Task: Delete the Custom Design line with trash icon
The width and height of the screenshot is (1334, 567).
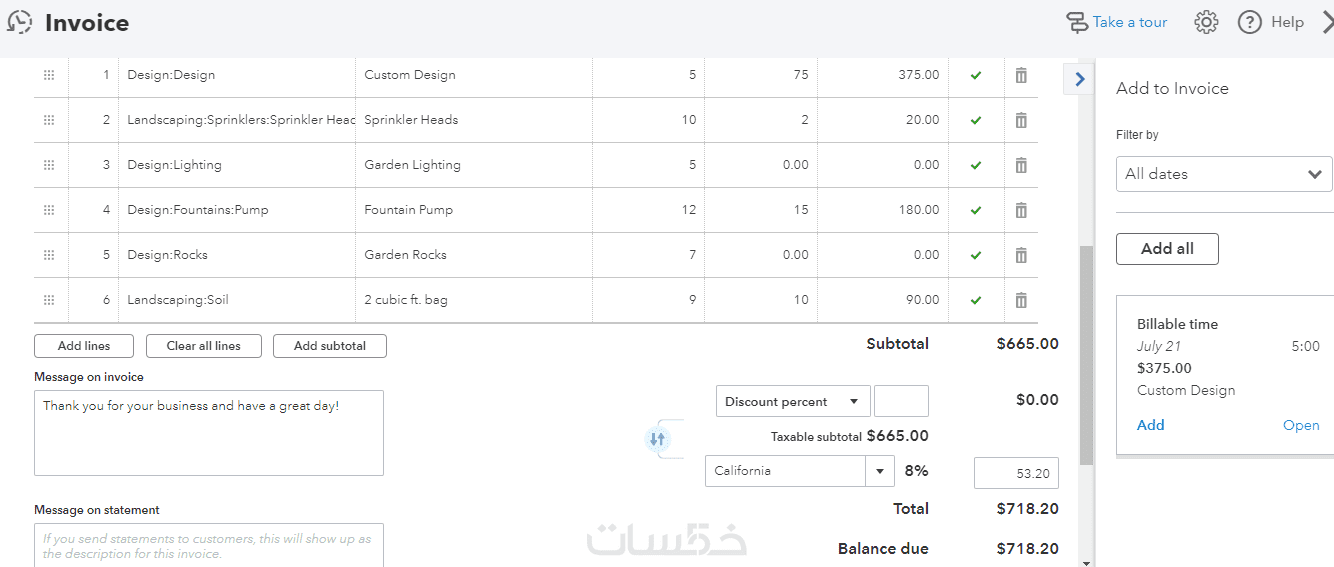Action: 1021,75
